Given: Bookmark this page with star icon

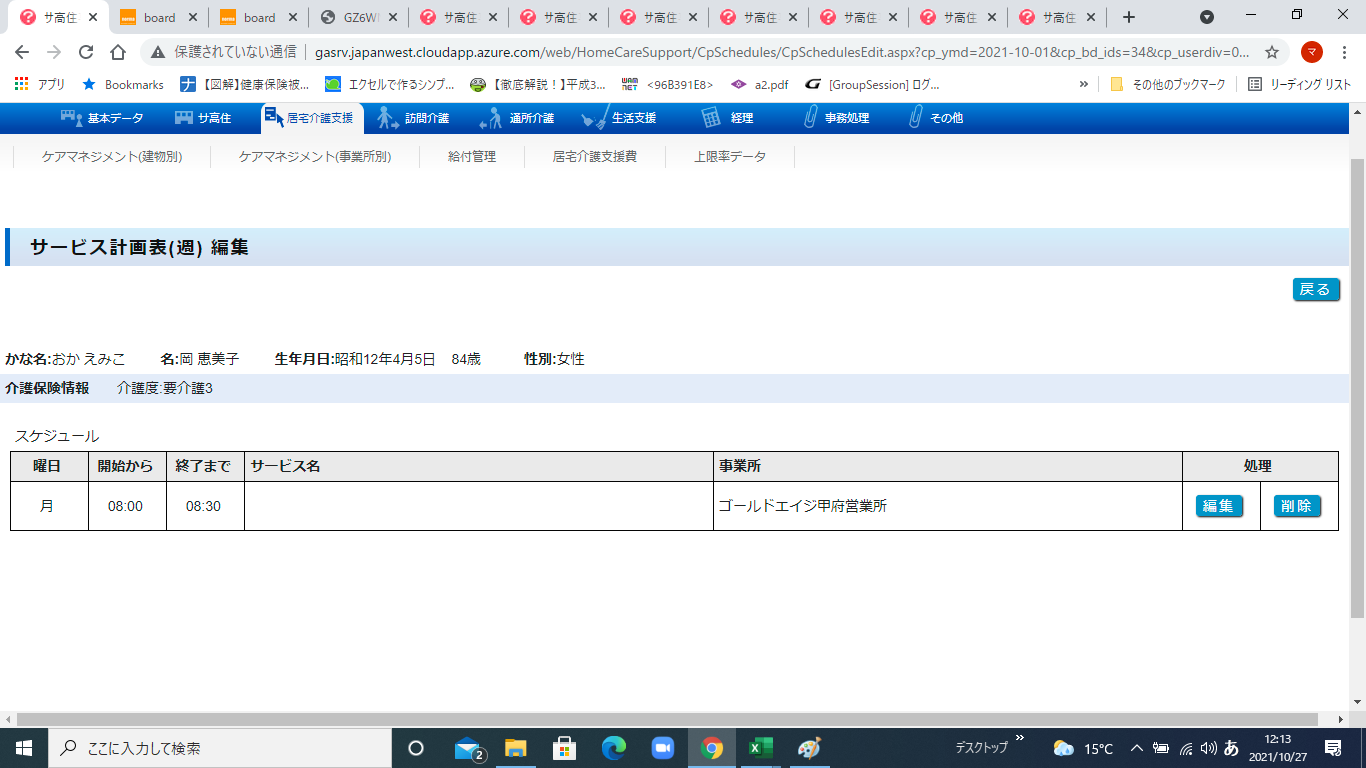Looking at the screenshot, I should 1272,52.
